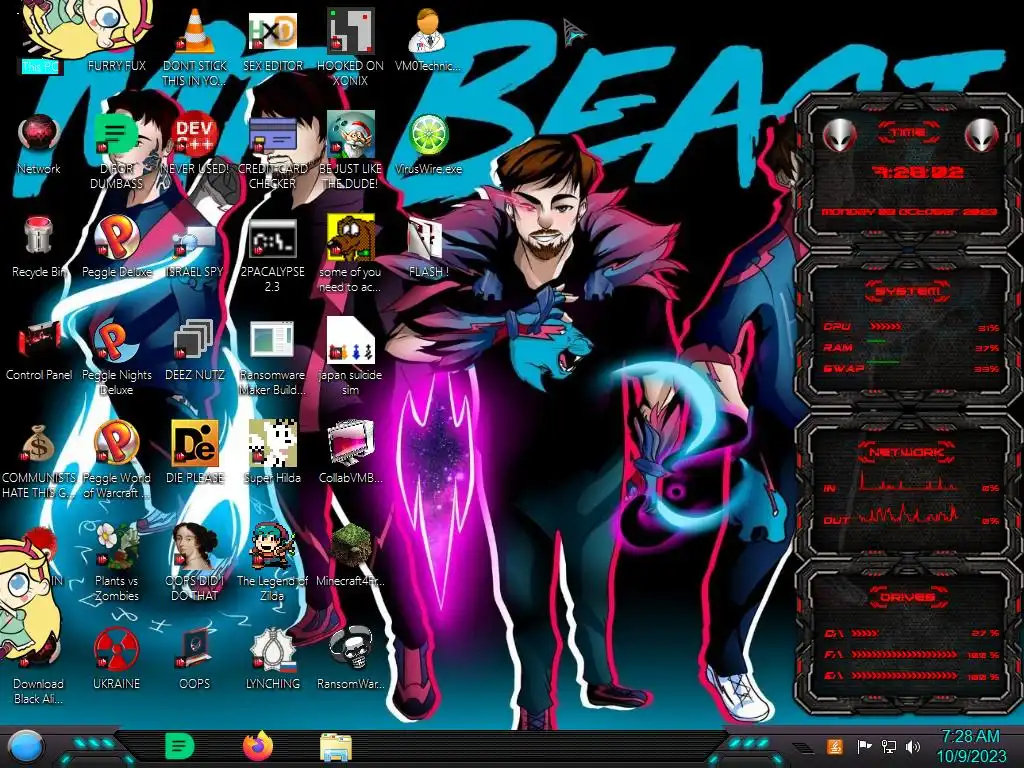Select the DRIVES gadget header
1024x768 pixels.
pyautogui.click(x=907, y=597)
